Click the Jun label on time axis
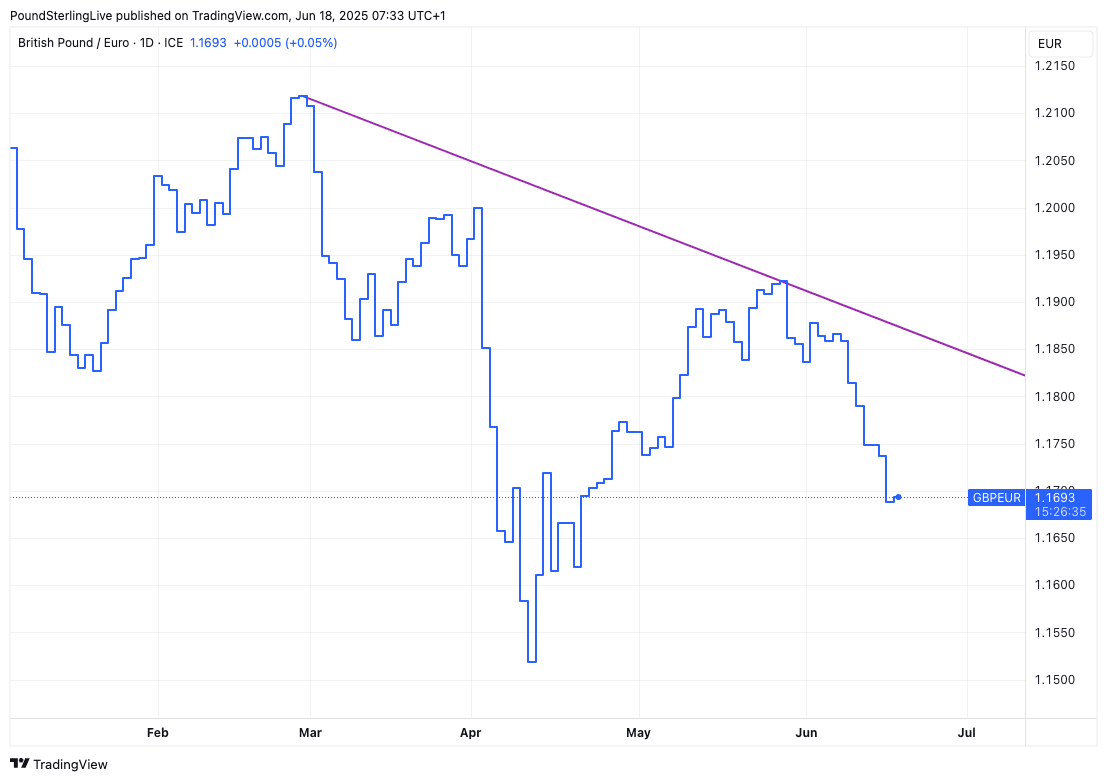This screenshot has width=1107, height=781. click(x=806, y=733)
